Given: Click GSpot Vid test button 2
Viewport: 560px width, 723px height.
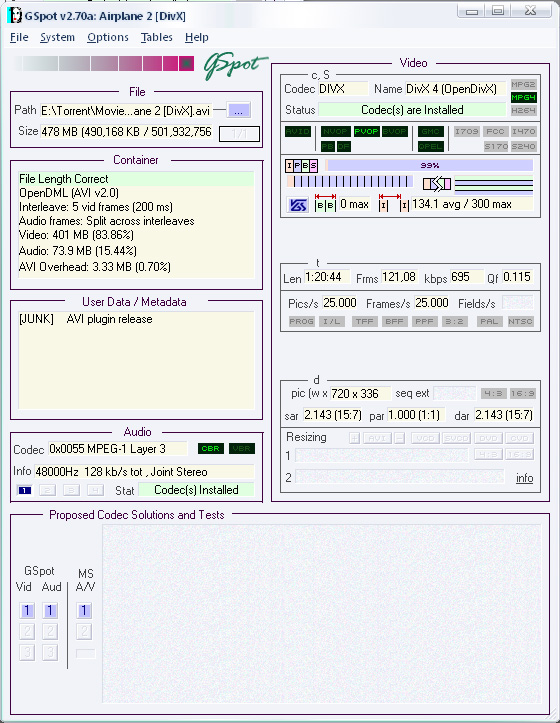Looking at the screenshot, I should pos(27,631).
